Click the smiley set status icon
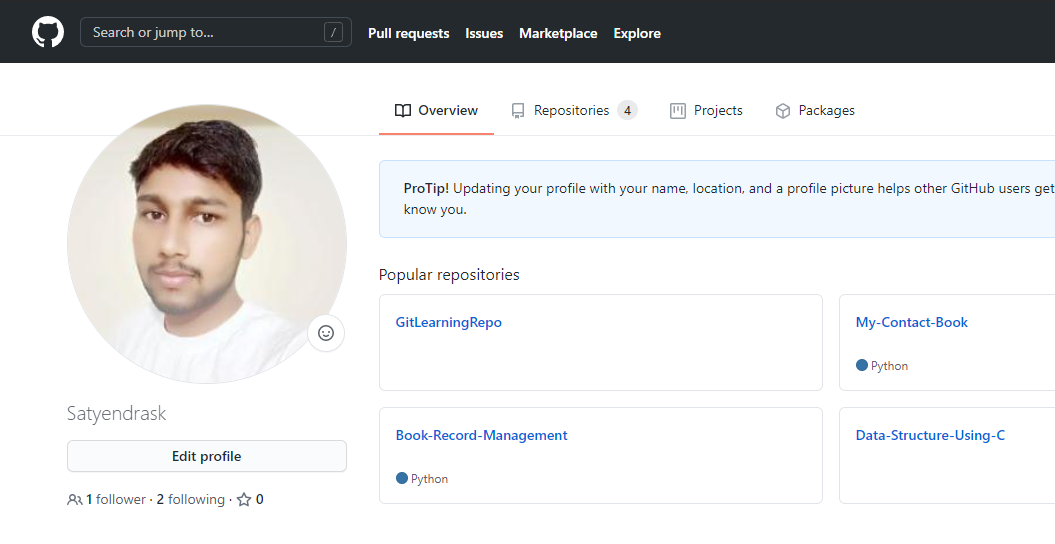The height and width of the screenshot is (544, 1055). pos(326,333)
